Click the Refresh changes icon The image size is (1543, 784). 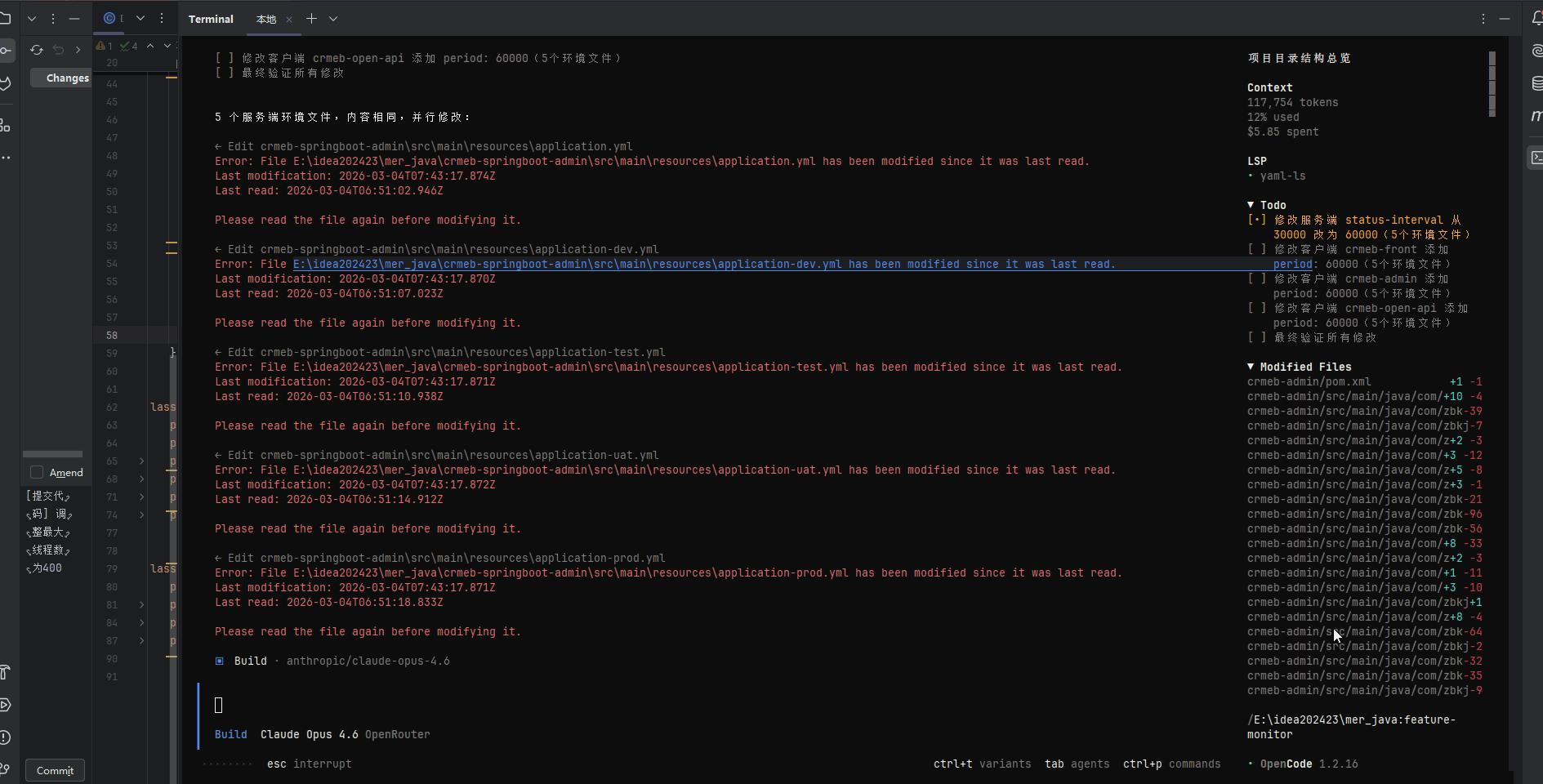click(37, 50)
